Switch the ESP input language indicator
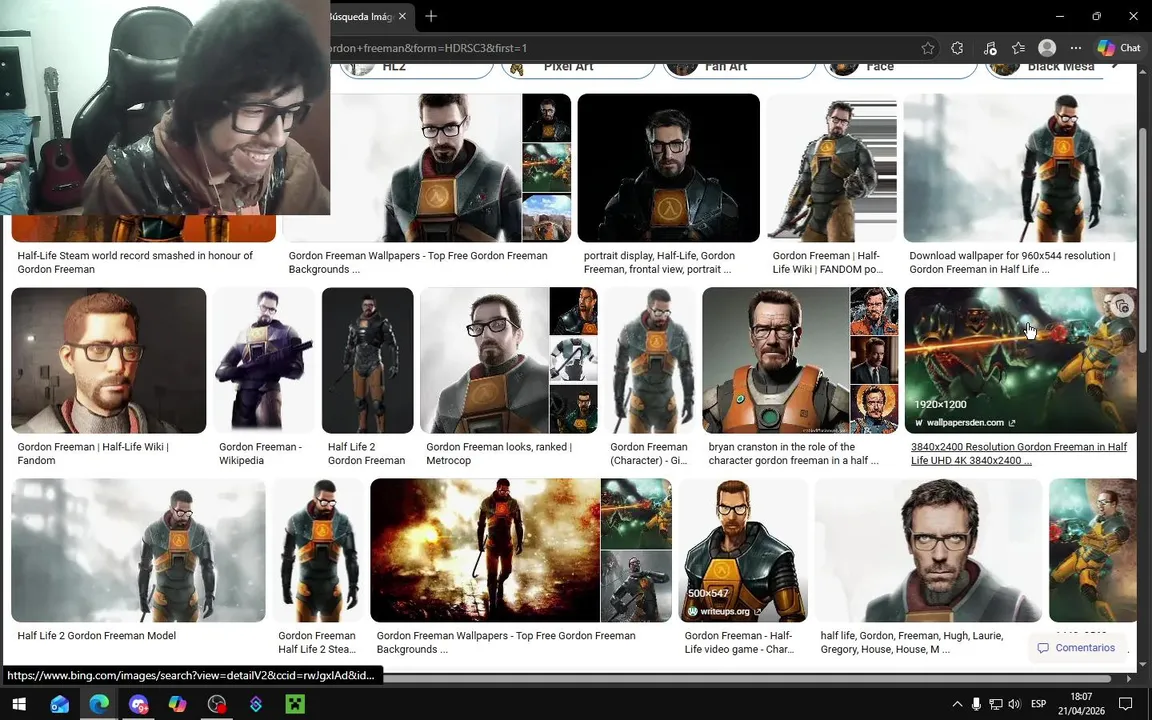Screen dimensions: 1152x720 [1038, 704]
